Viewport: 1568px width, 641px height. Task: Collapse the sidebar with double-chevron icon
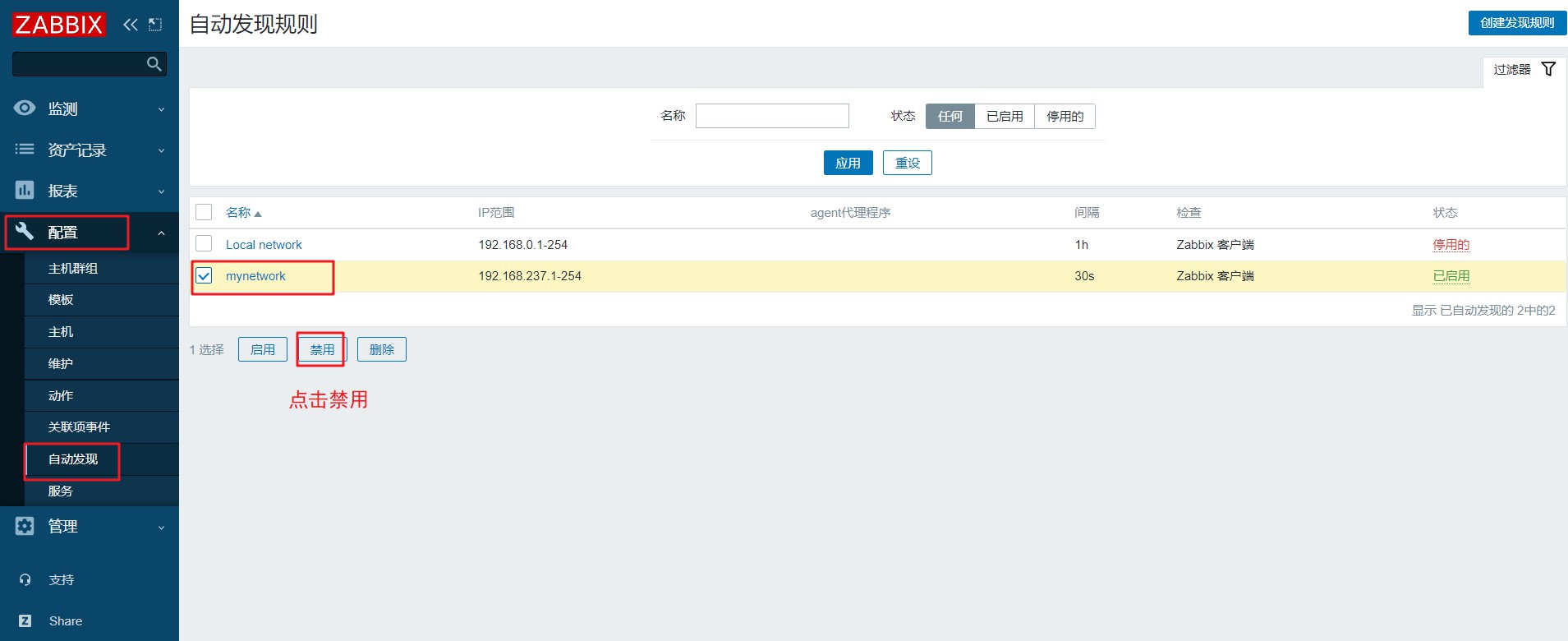[130, 25]
